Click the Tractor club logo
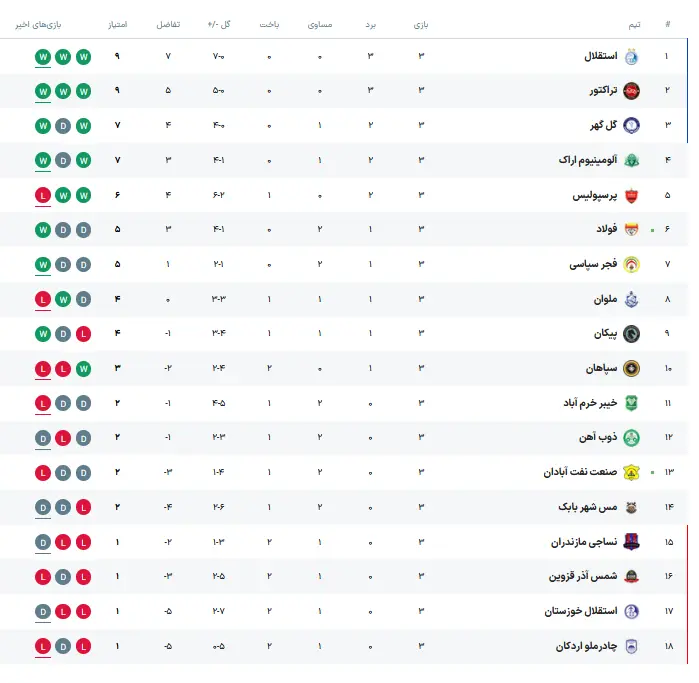The width and height of the screenshot is (699, 683). tap(631, 91)
